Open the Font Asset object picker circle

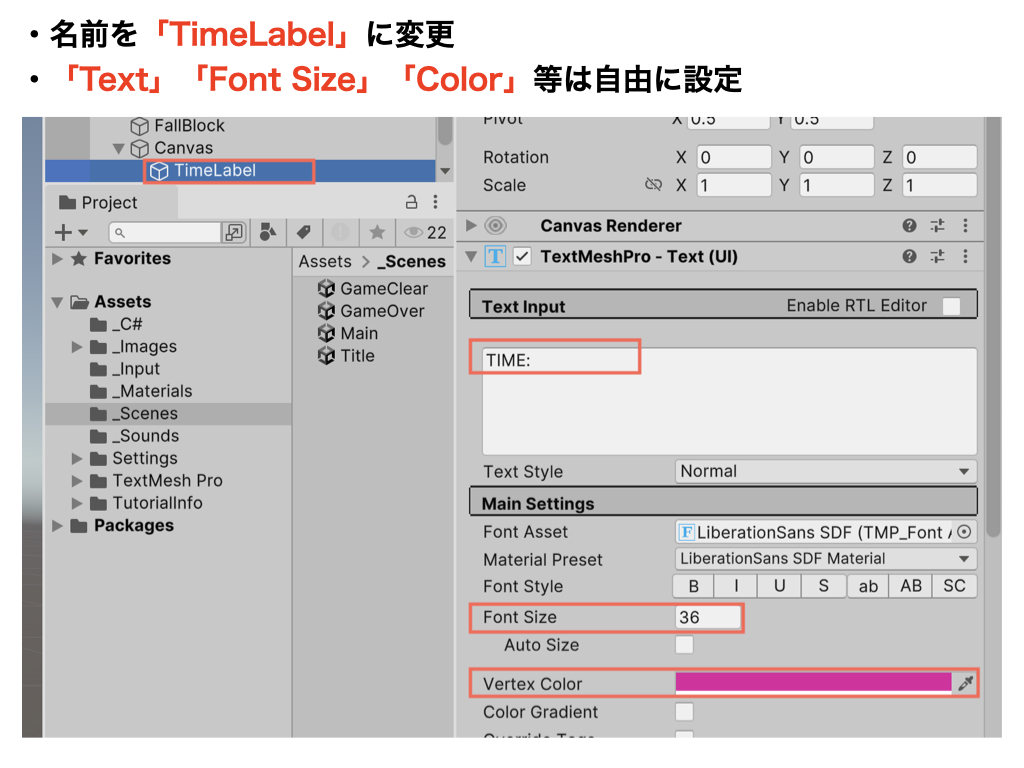coord(964,532)
